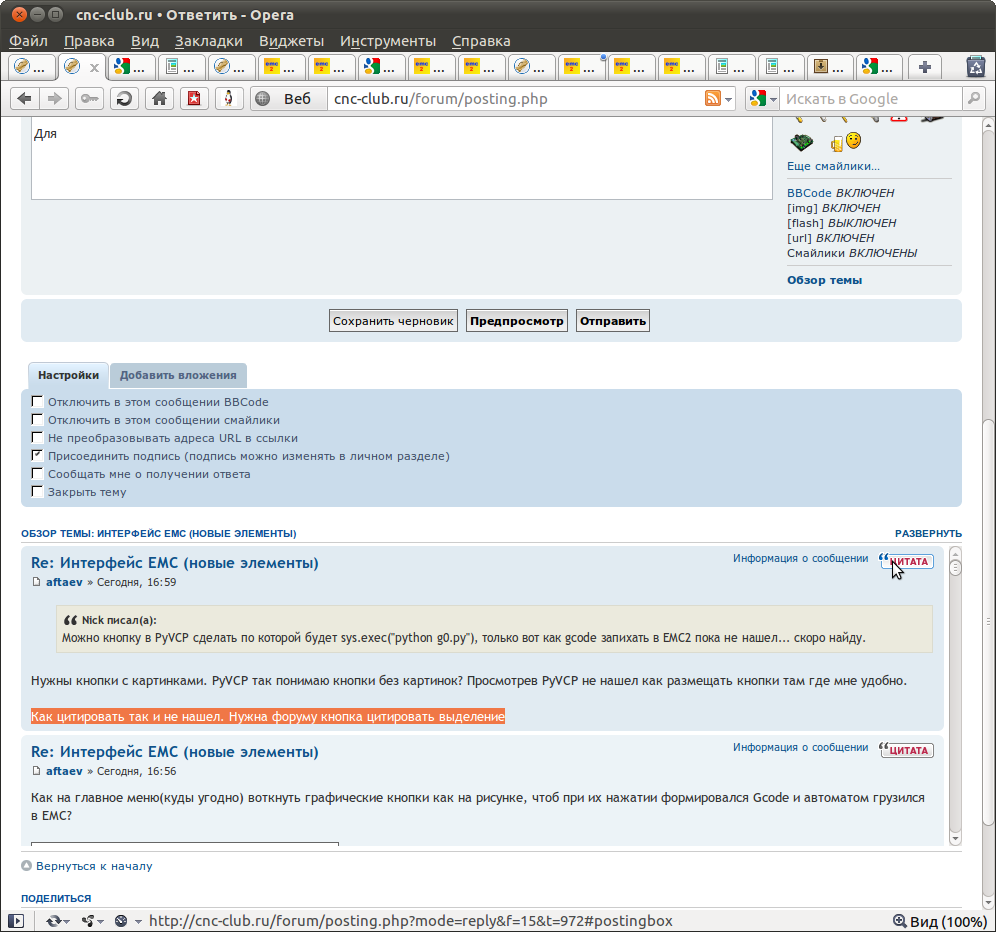996x932 pixels.
Task: Expand the Opera Link status dropdown arrow
Action: point(66,921)
